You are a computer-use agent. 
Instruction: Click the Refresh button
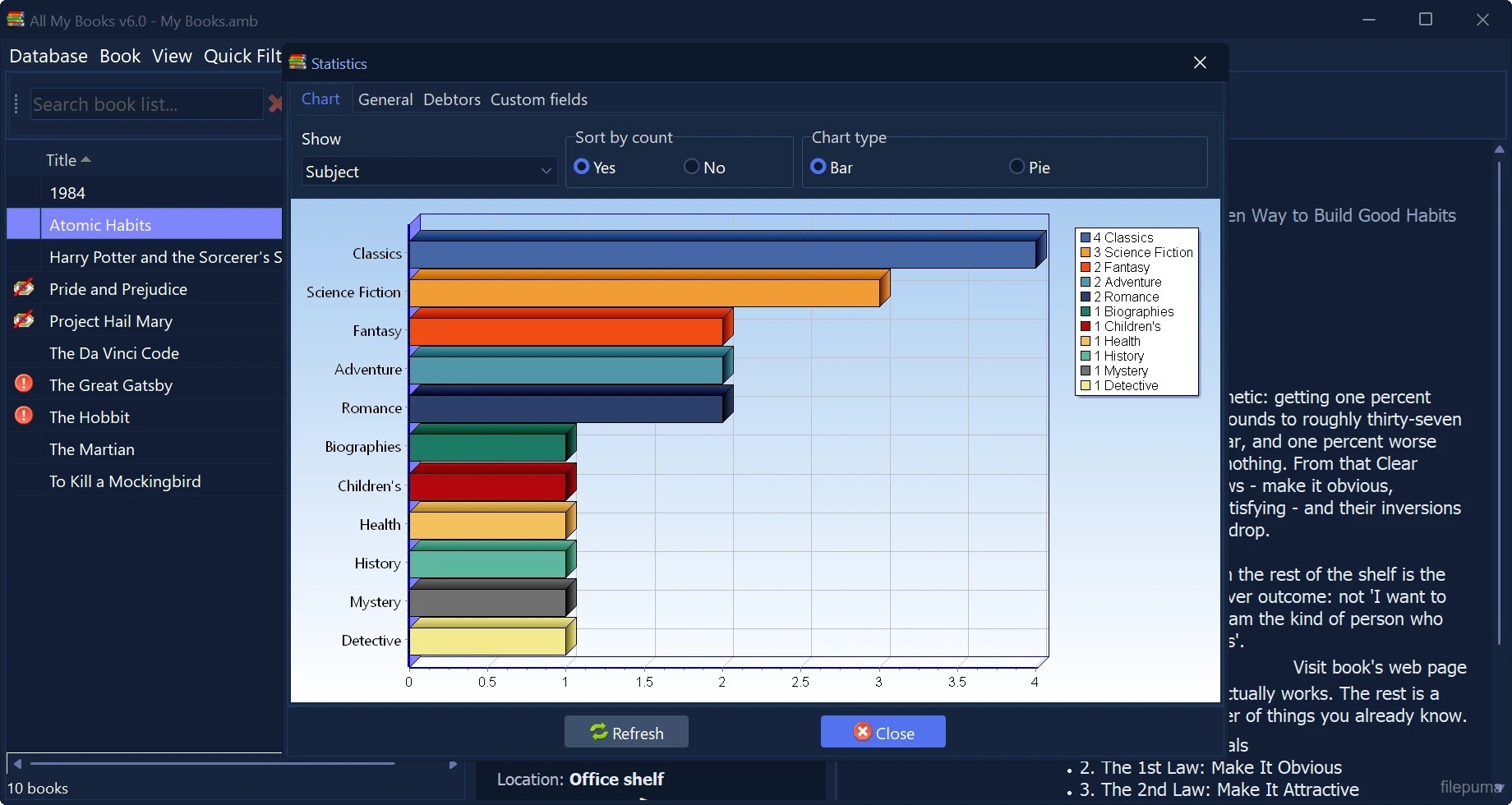pyautogui.click(x=626, y=732)
